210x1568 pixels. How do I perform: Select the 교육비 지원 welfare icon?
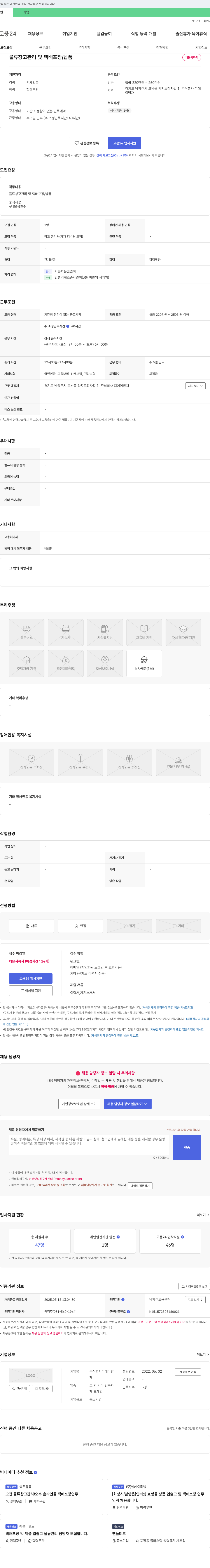tap(144, 632)
